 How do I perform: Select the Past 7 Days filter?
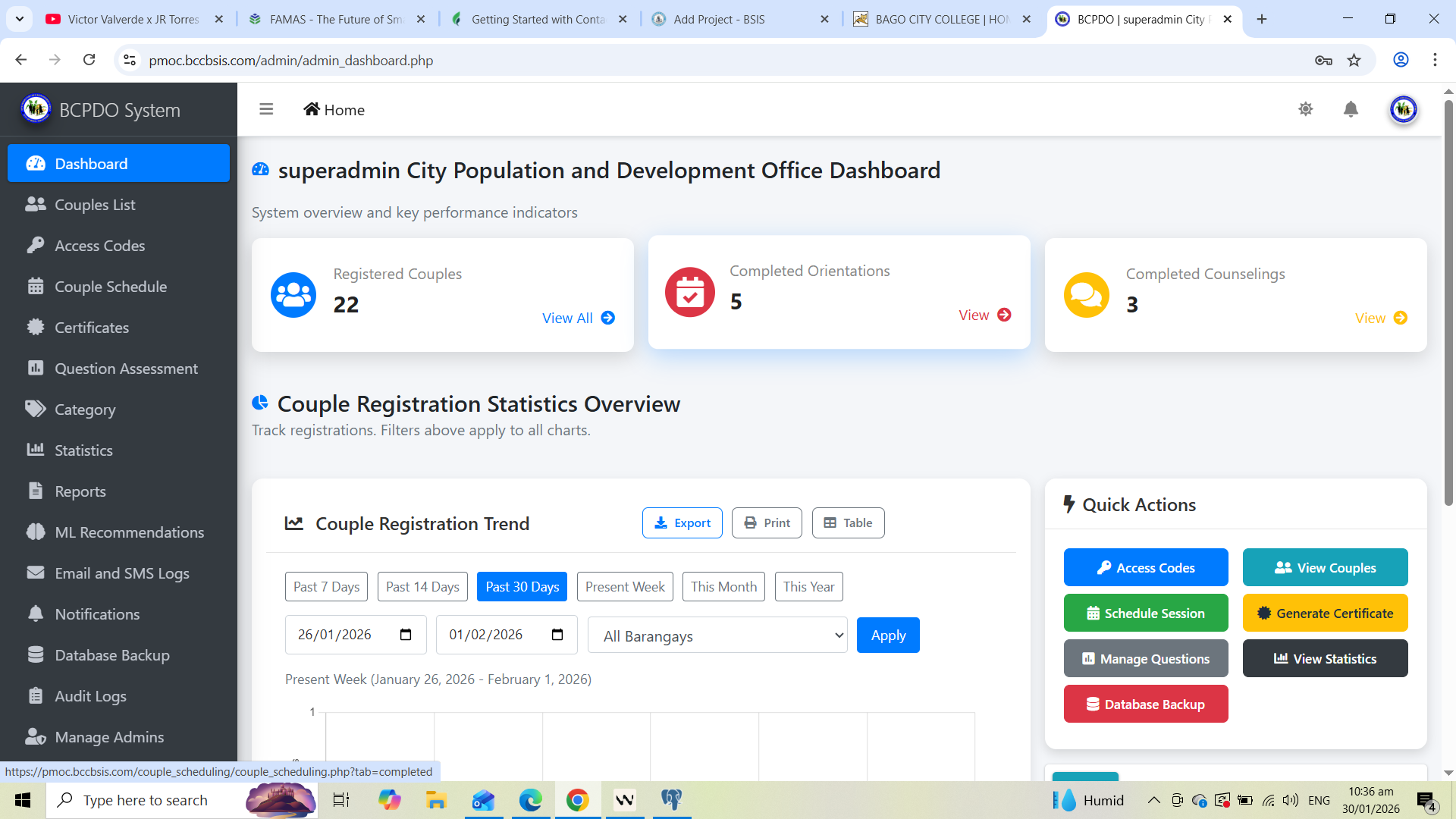[x=326, y=587]
